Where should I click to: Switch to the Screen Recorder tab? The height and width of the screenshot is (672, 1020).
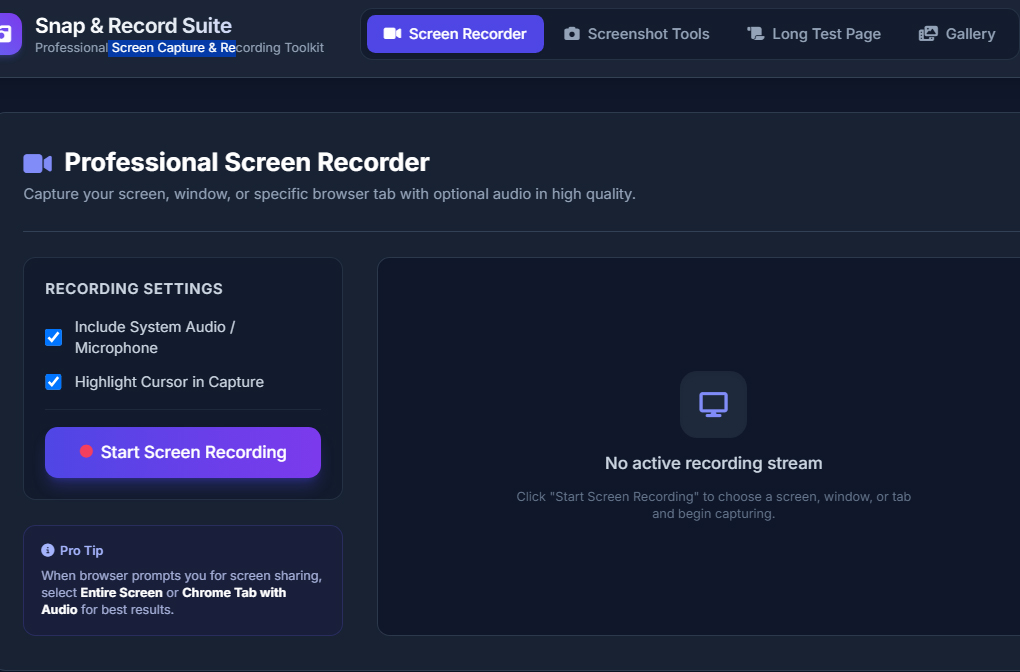tap(455, 34)
